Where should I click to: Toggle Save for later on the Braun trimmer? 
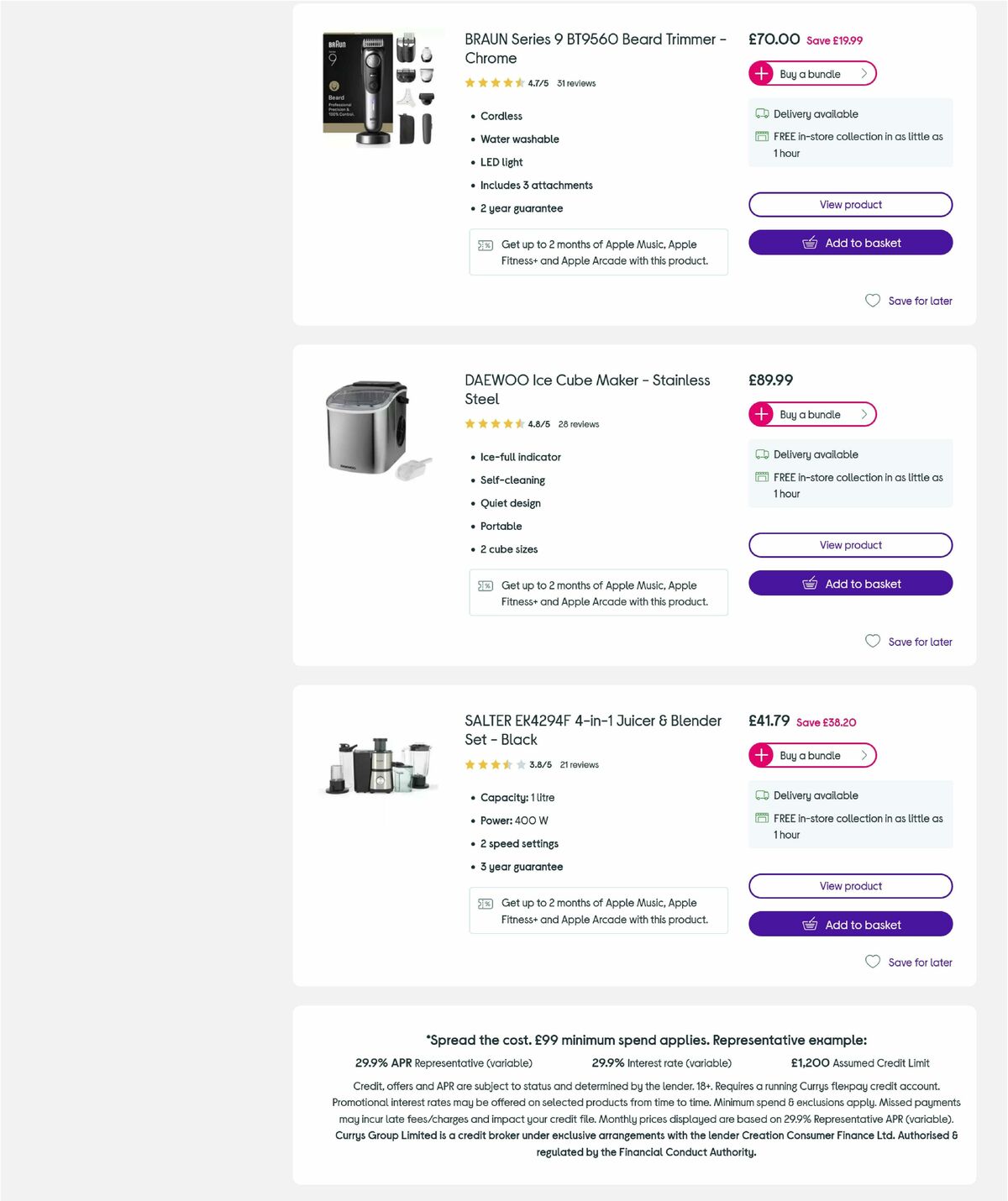click(x=909, y=301)
